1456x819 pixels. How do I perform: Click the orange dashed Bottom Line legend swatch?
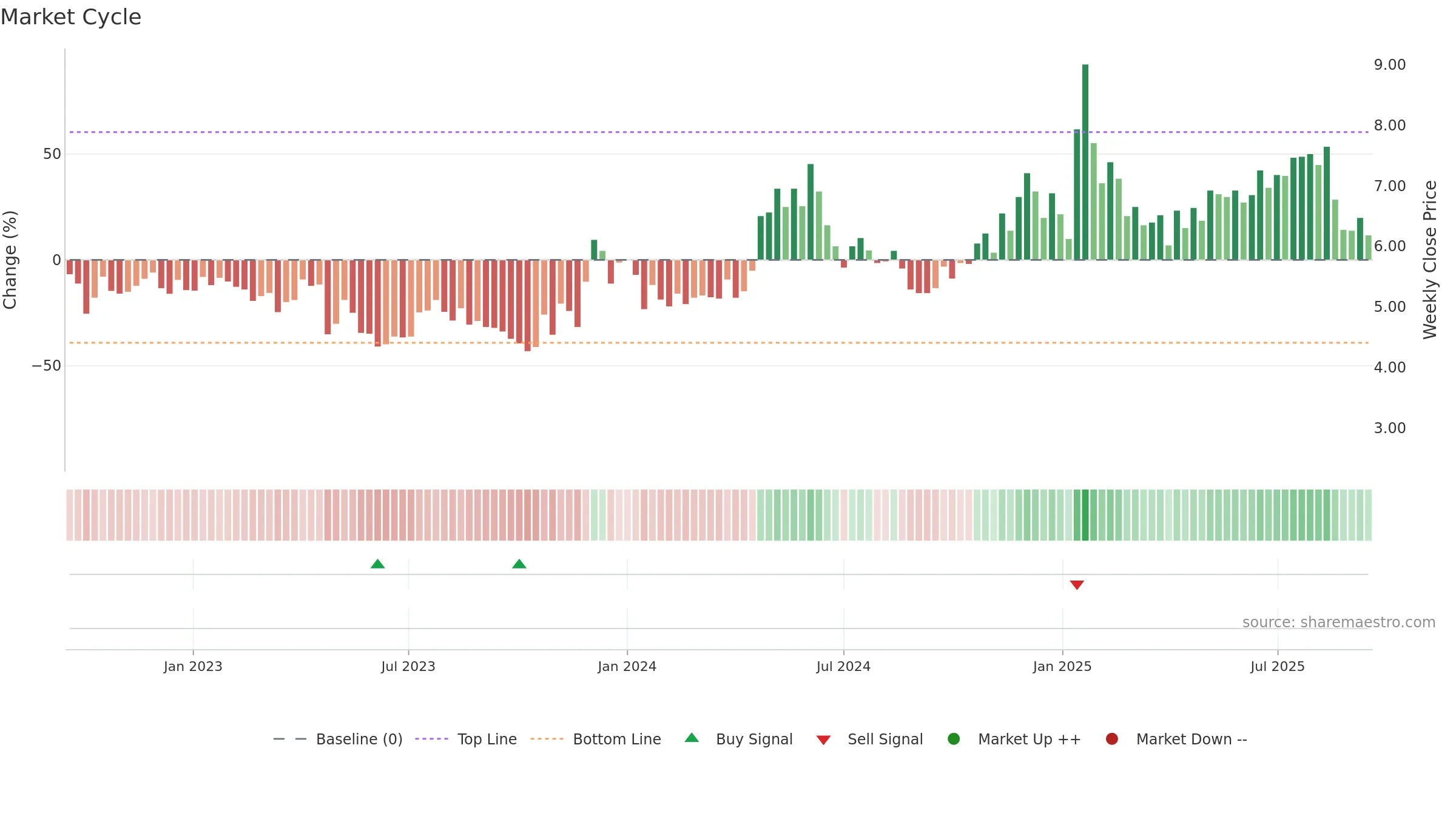point(547,739)
